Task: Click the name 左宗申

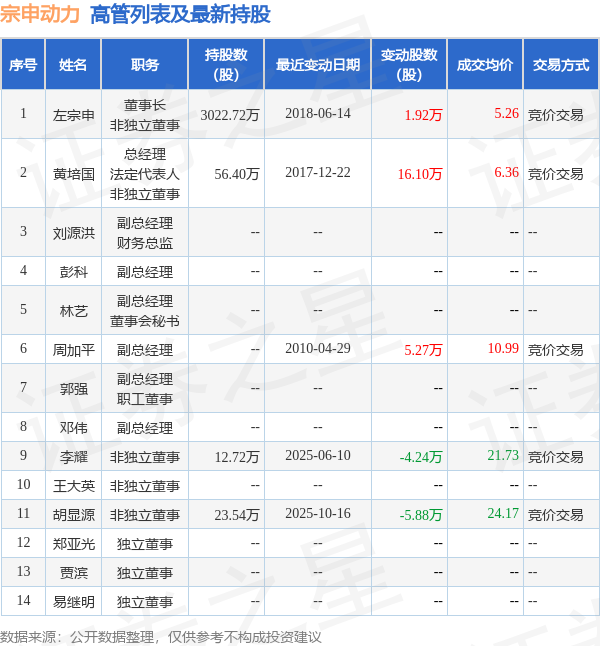Action: [73, 115]
